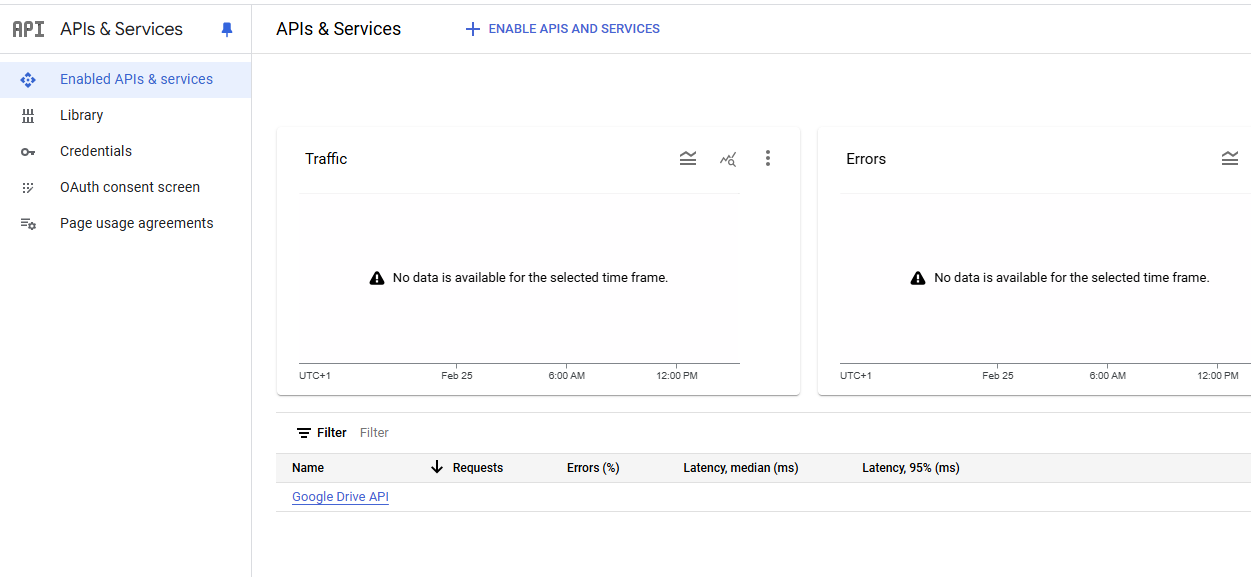Sort the table by the Name column
The image size is (1251, 577).
307,467
